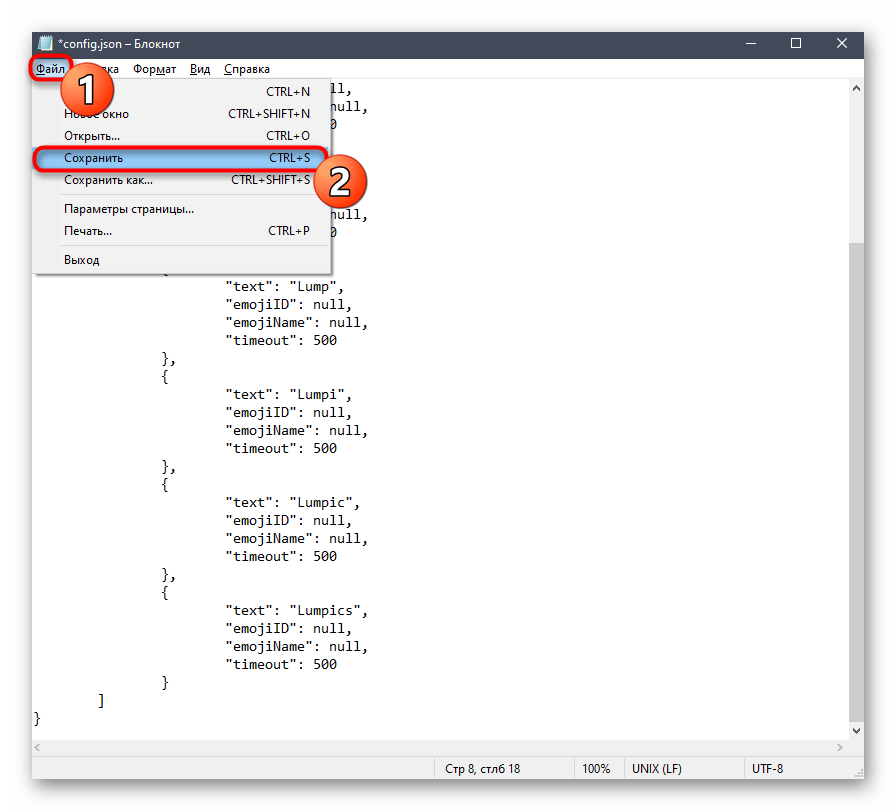
Task: Select Новое окно menu entry
Action: tap(181, 114)
